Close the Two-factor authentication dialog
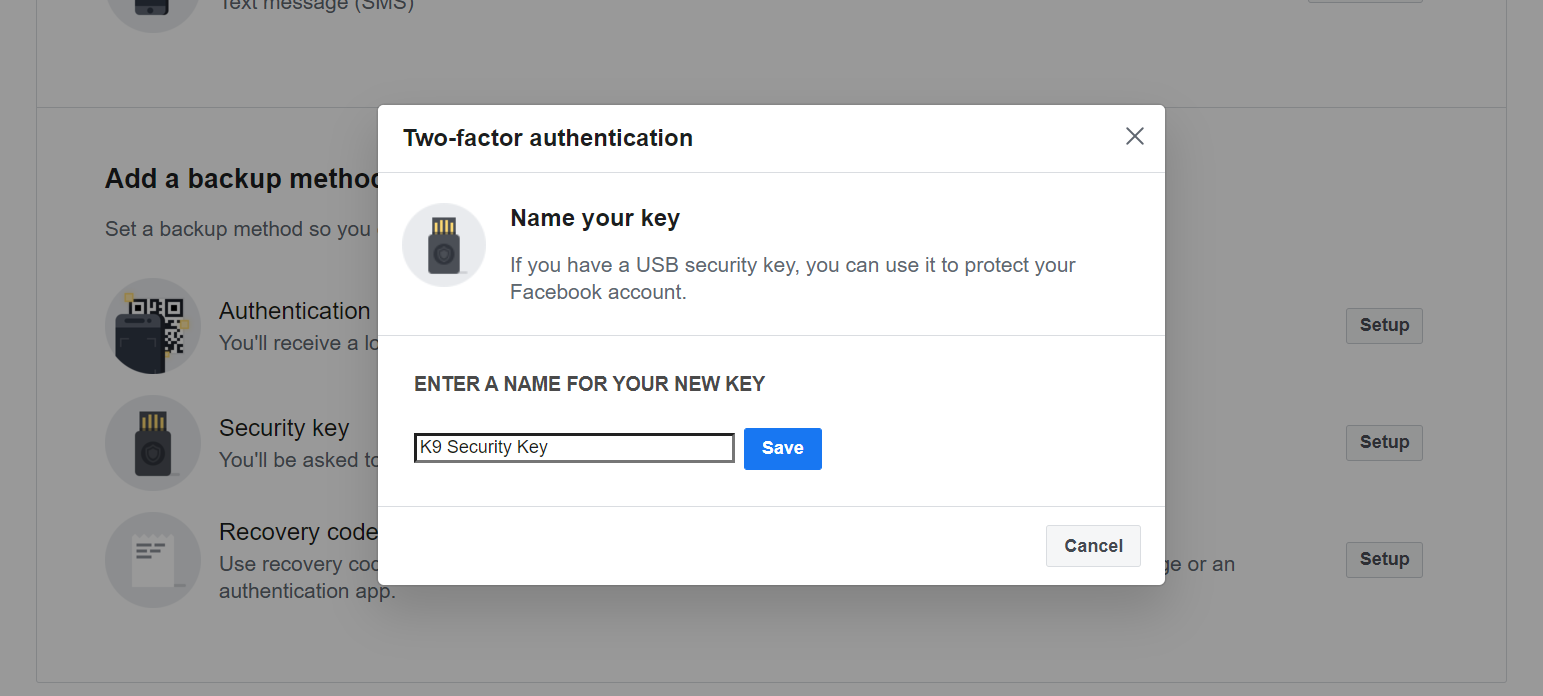1543x696 pixels. click(1134, 136)
